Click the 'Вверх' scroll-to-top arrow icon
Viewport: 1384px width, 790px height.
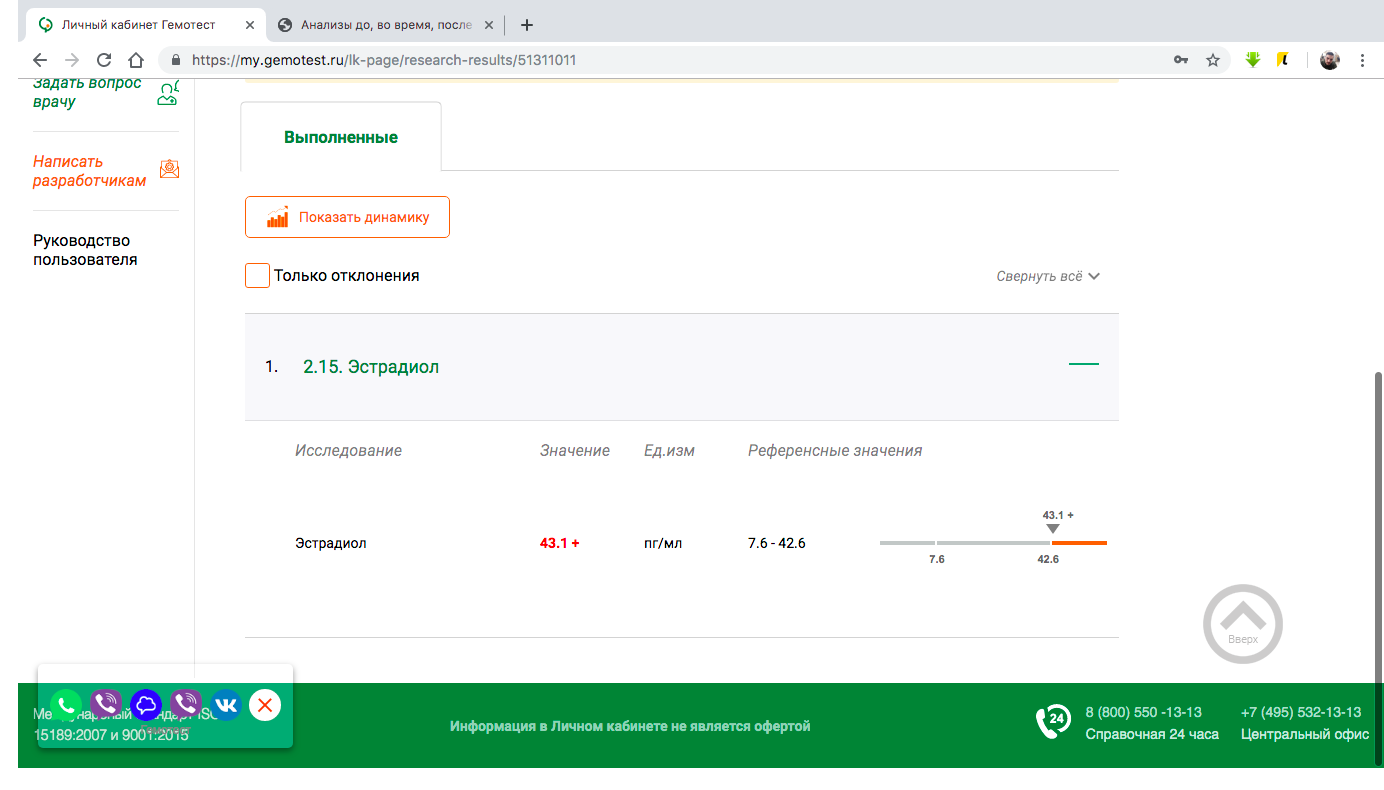(1242, 623)
